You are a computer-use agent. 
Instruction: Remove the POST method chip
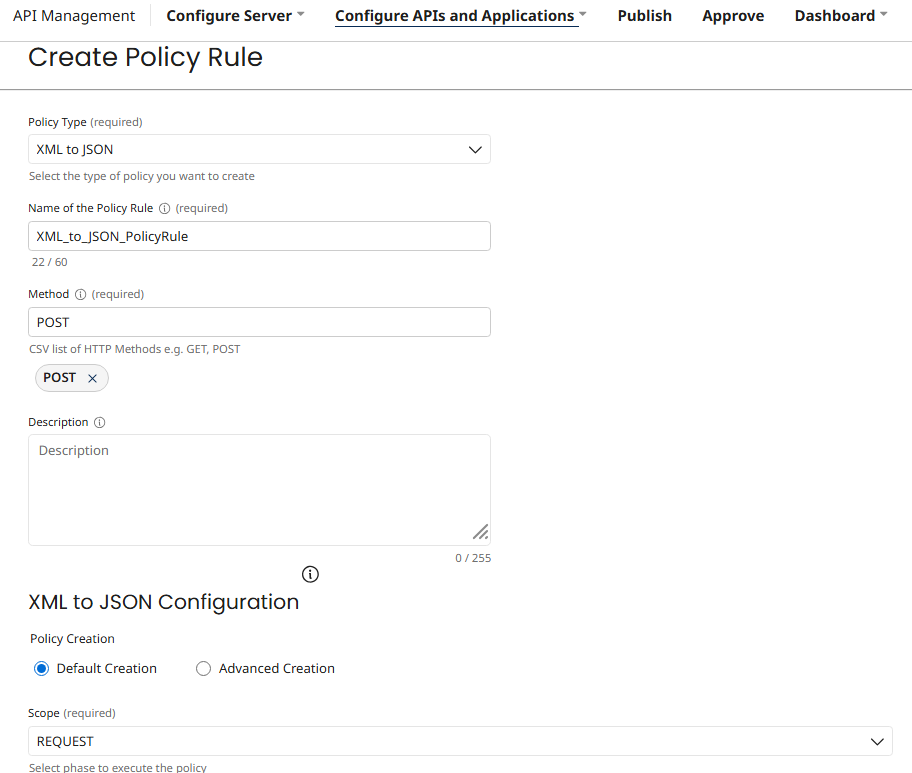93,378
